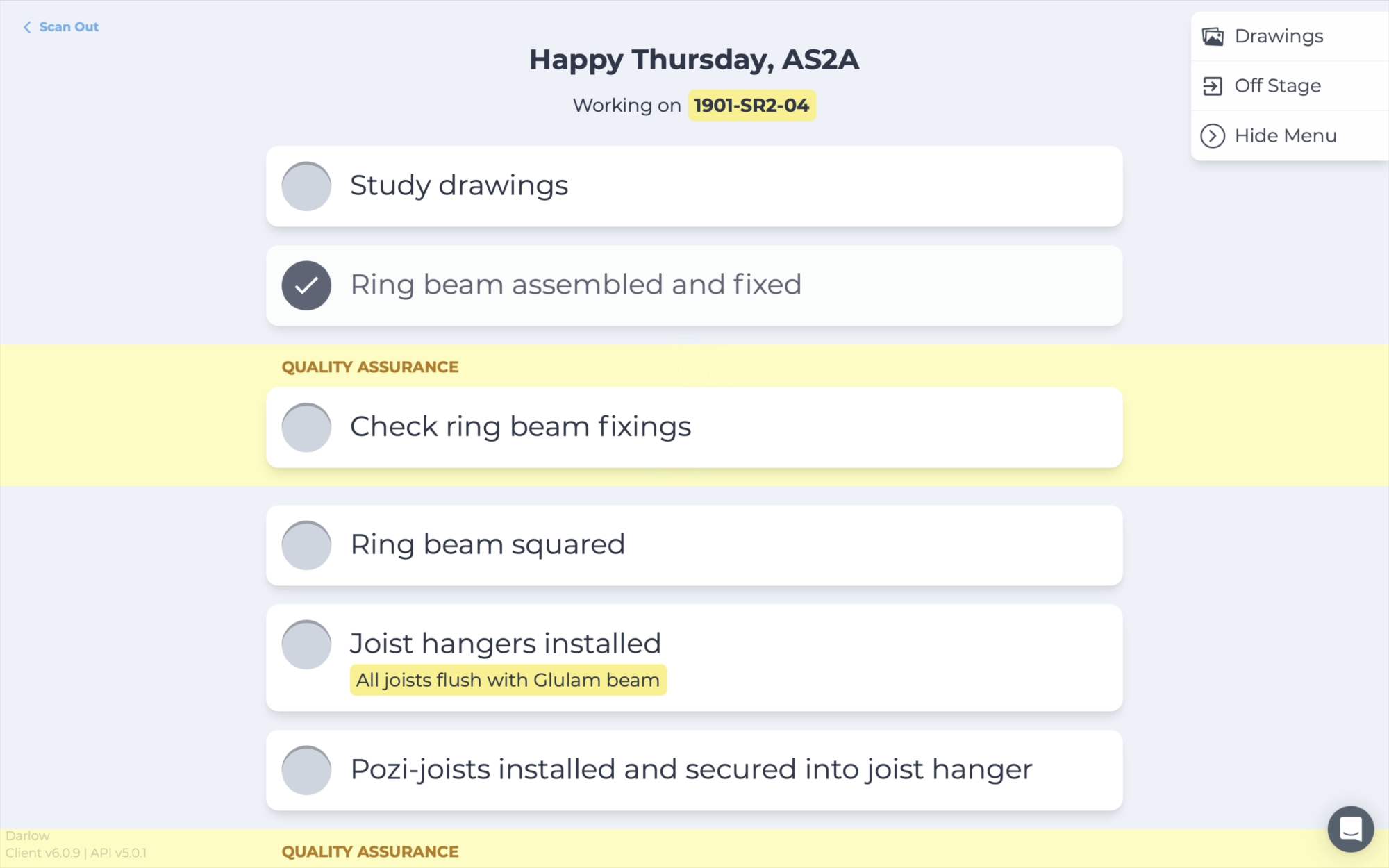Uncheck the Ring beam assembled checkmark
Image resolution: width=1389 pixels, height=868 pixels.
306,285
